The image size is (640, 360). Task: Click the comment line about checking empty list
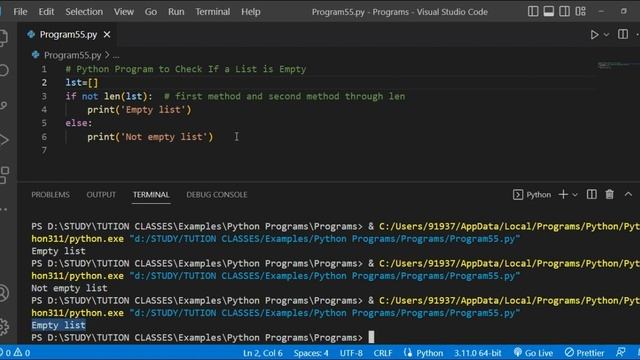186,69
